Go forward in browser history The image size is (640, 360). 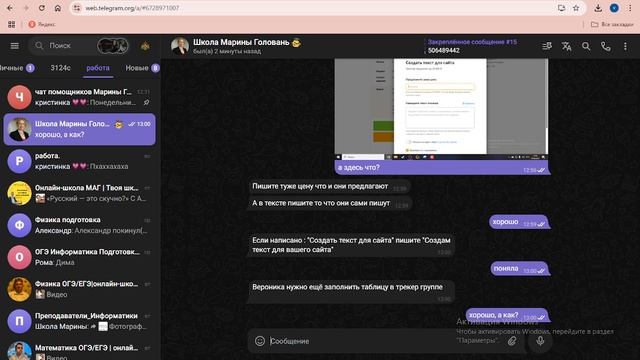(x=26, y=8)
